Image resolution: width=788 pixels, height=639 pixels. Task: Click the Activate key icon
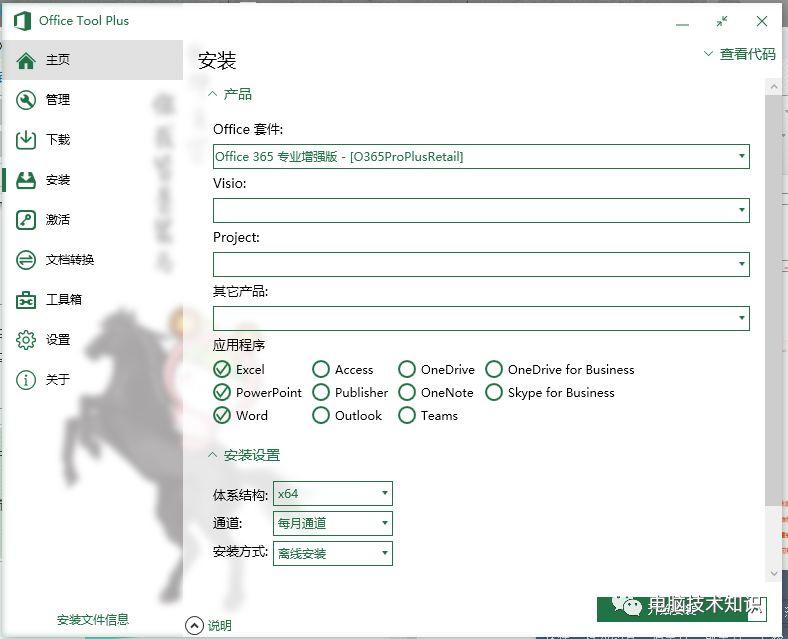[x=26, y=220]
